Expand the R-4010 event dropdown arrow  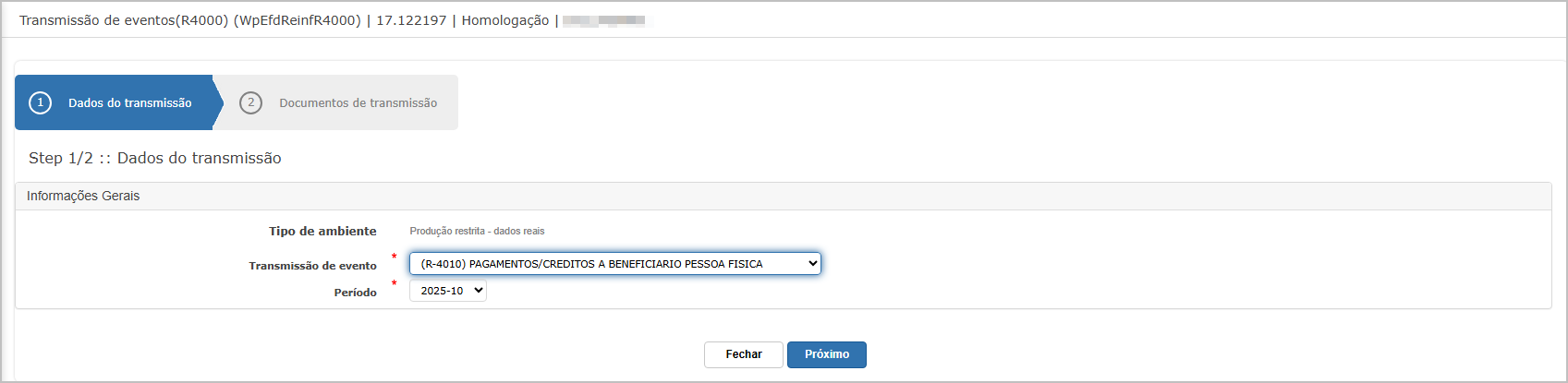tap(813, 264)
